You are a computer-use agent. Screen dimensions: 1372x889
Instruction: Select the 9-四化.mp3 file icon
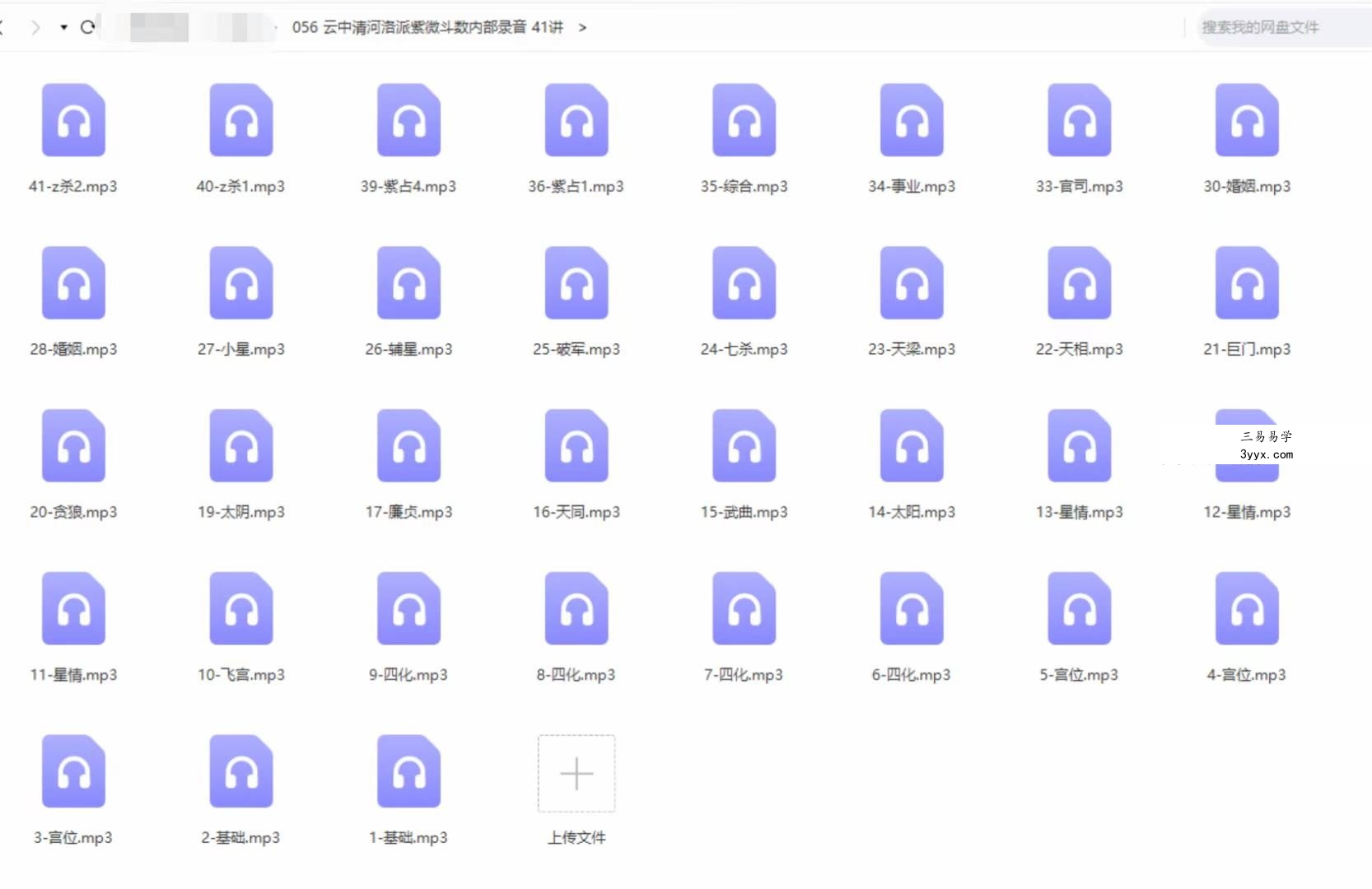[408, 609]
